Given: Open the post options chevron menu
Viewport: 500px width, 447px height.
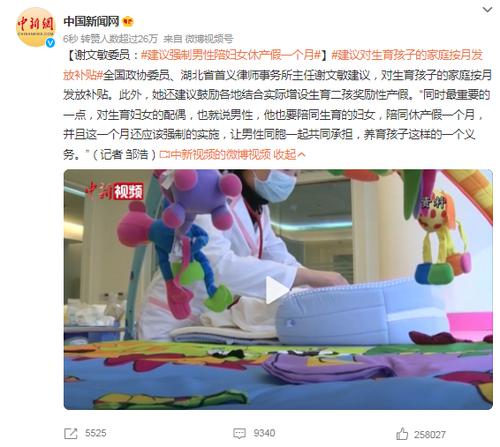Looking at the screenshot, I should pos(487,10).
